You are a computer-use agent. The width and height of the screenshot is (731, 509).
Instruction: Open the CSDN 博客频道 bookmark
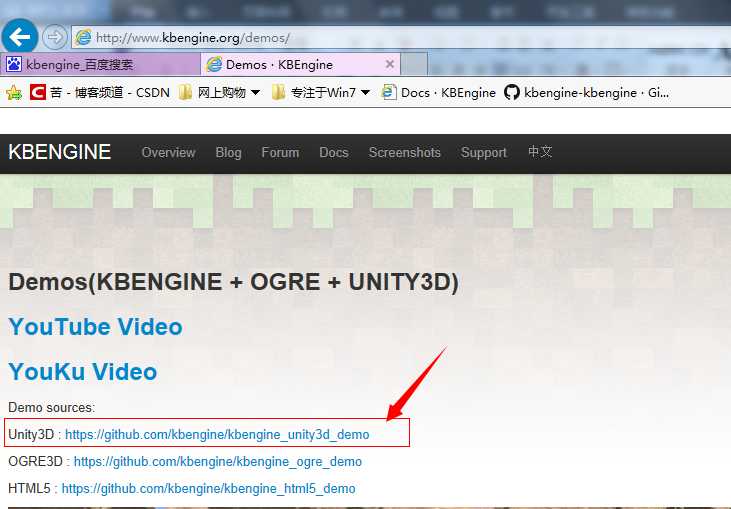100,92
